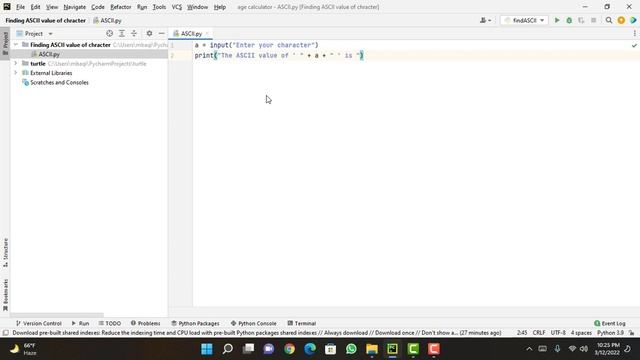
Task: Click line-column indicator 2:45
Action: coord(522,333)
